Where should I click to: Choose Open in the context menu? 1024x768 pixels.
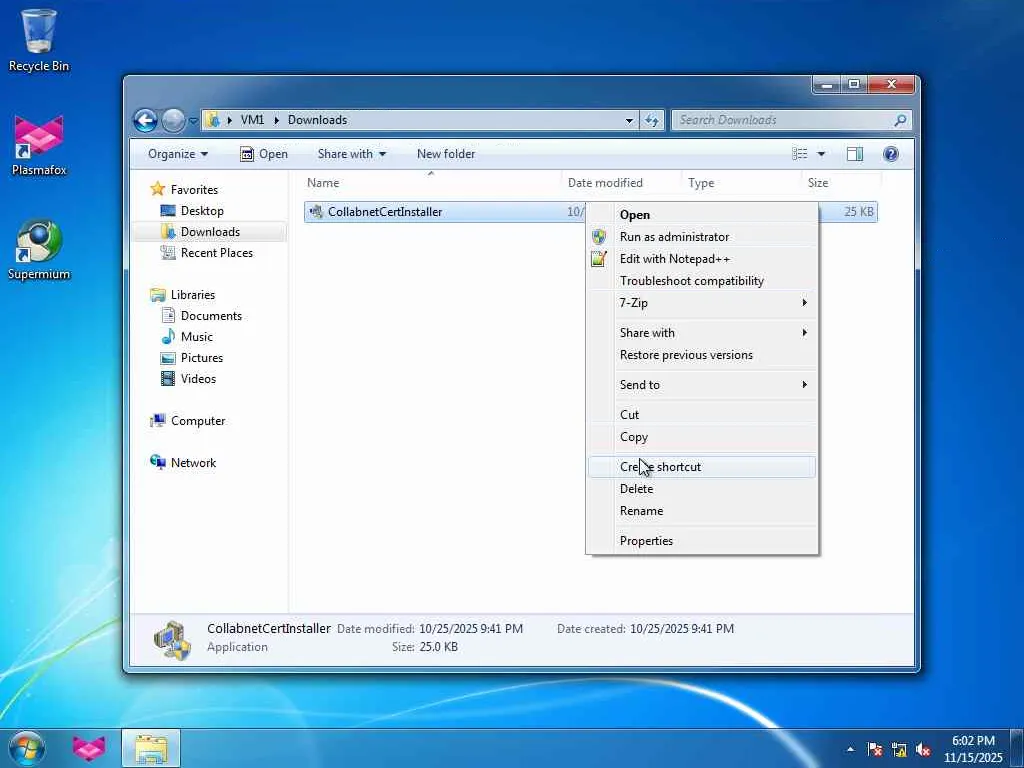pyautogui.click(x=702, y=215)
